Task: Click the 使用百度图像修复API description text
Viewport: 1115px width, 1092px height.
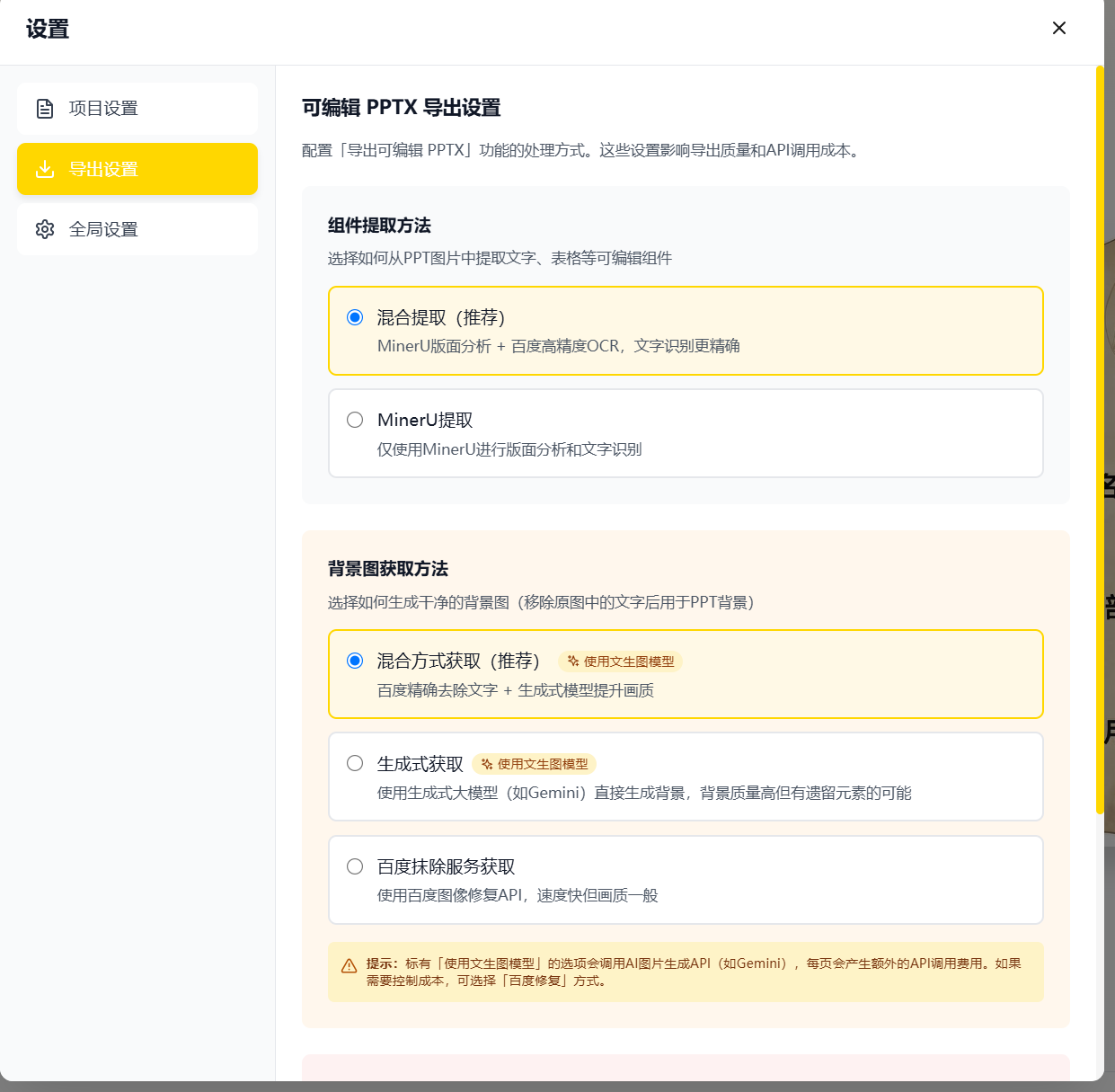Action: point(518,895)
